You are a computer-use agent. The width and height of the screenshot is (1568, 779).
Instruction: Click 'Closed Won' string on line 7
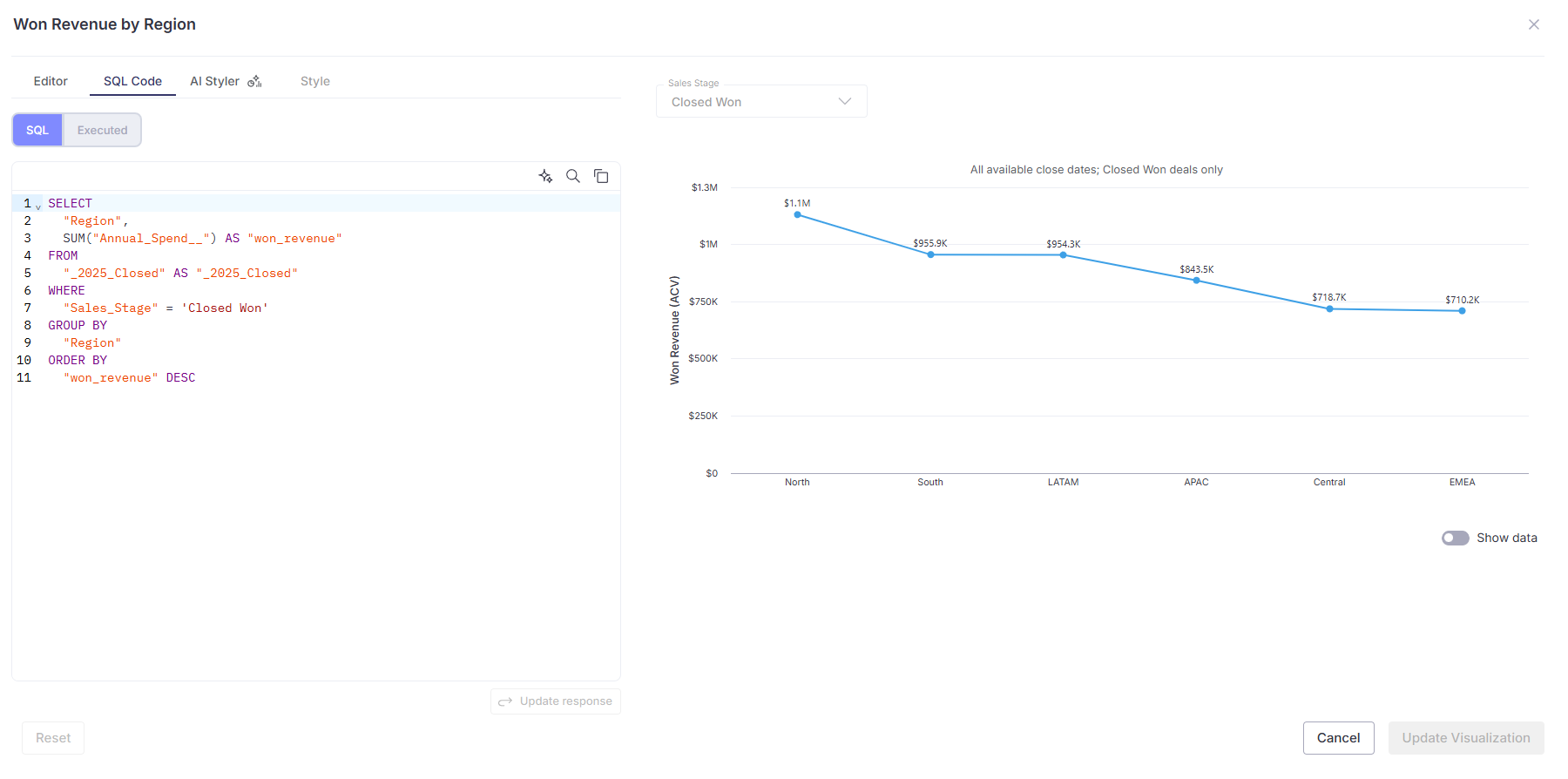coord(225,308)
